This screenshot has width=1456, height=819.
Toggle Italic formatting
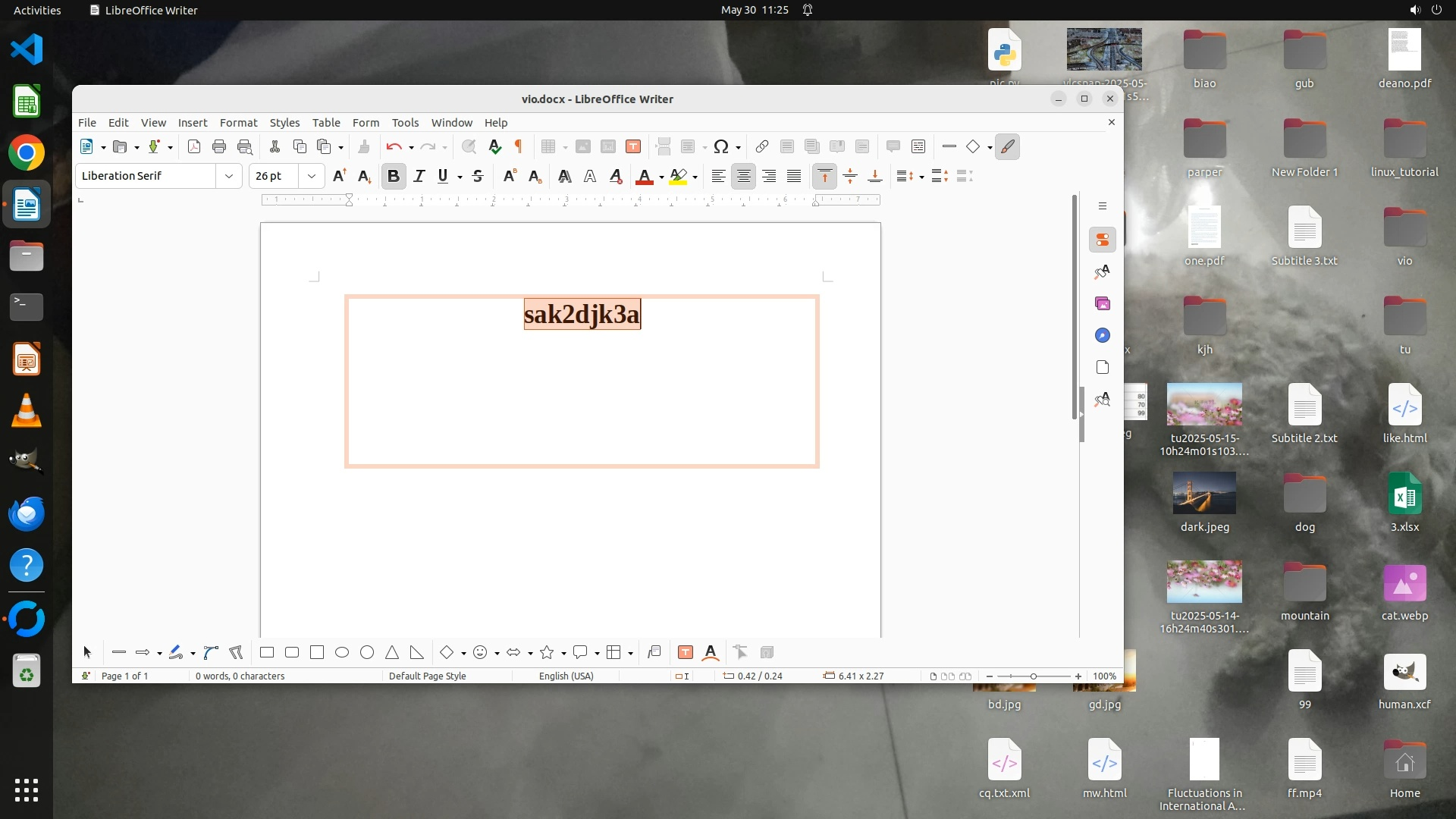(x=419, y=176)
